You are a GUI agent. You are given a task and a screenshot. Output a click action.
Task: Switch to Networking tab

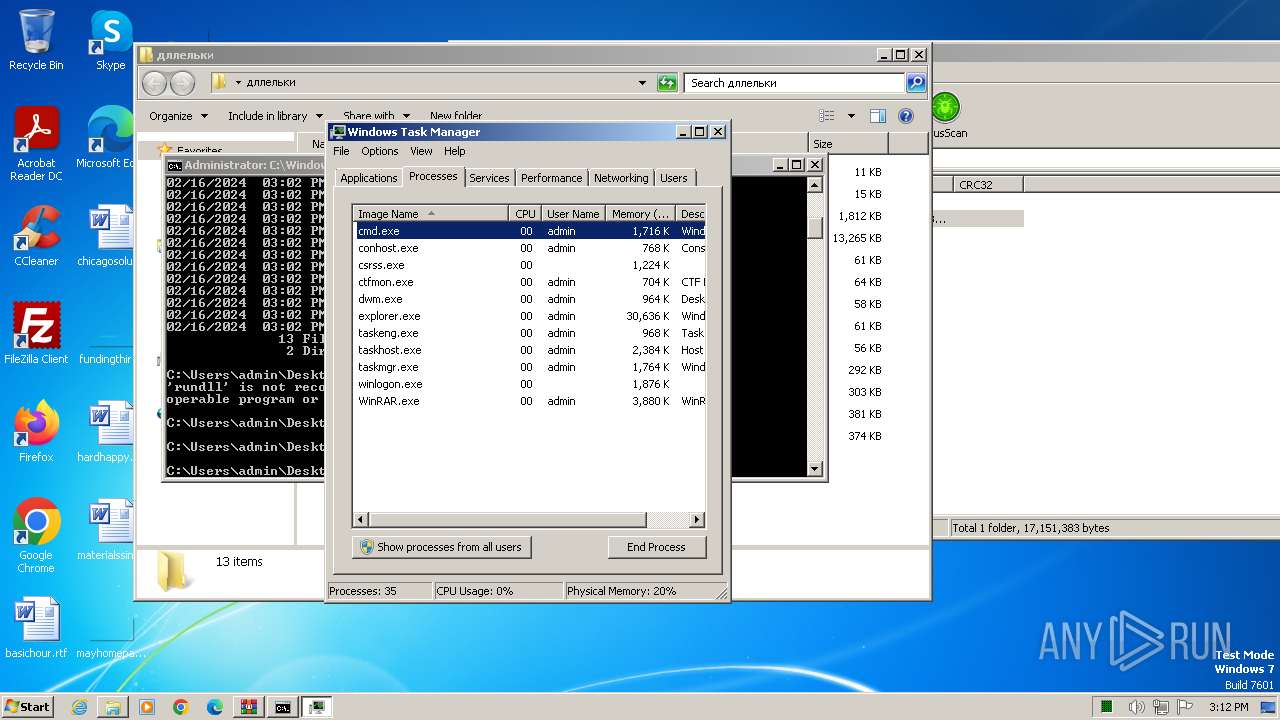(x=621, y=178)
